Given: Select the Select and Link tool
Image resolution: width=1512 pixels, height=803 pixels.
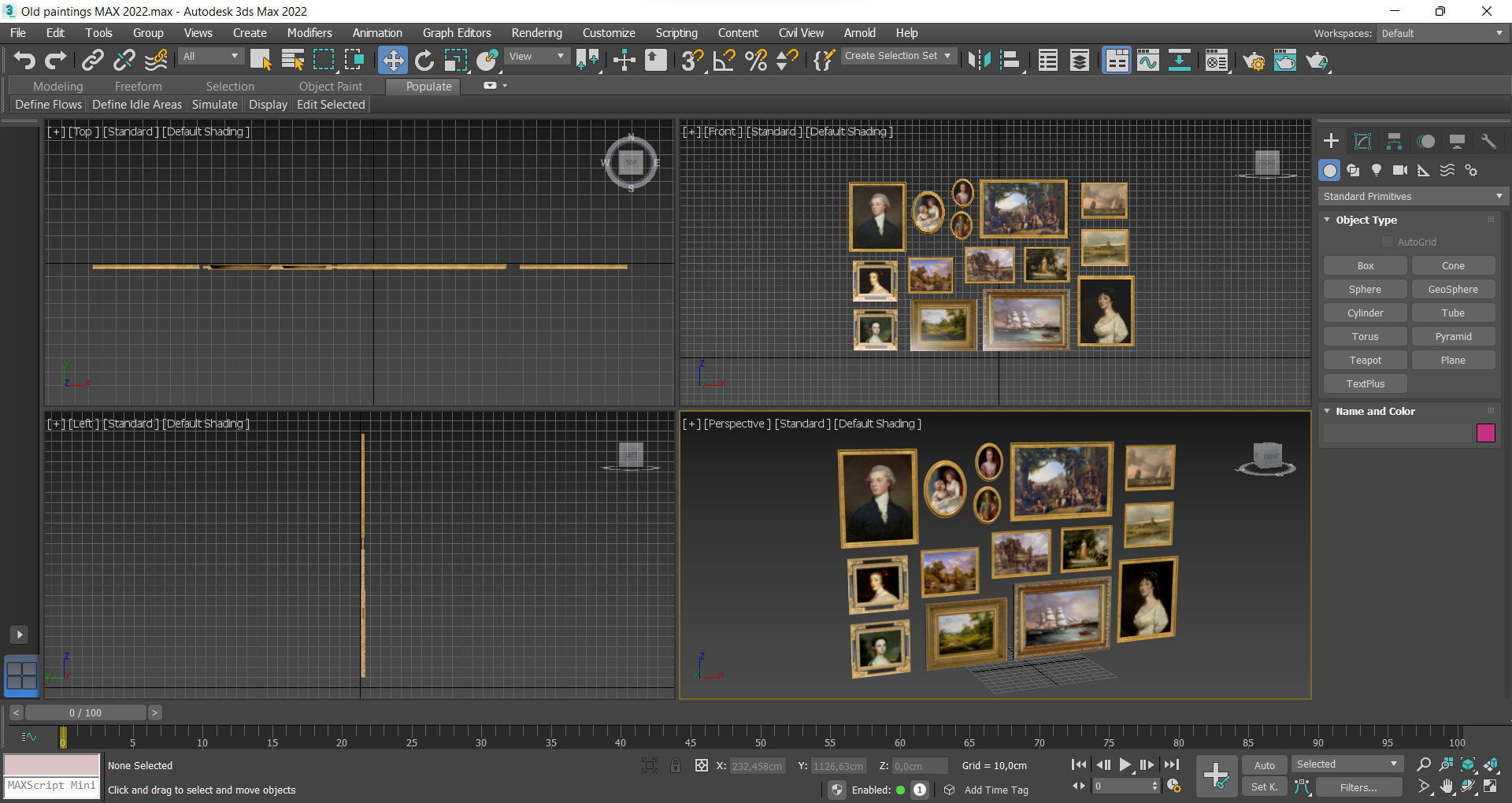Looking at the screenshot, I should [93, 61].
